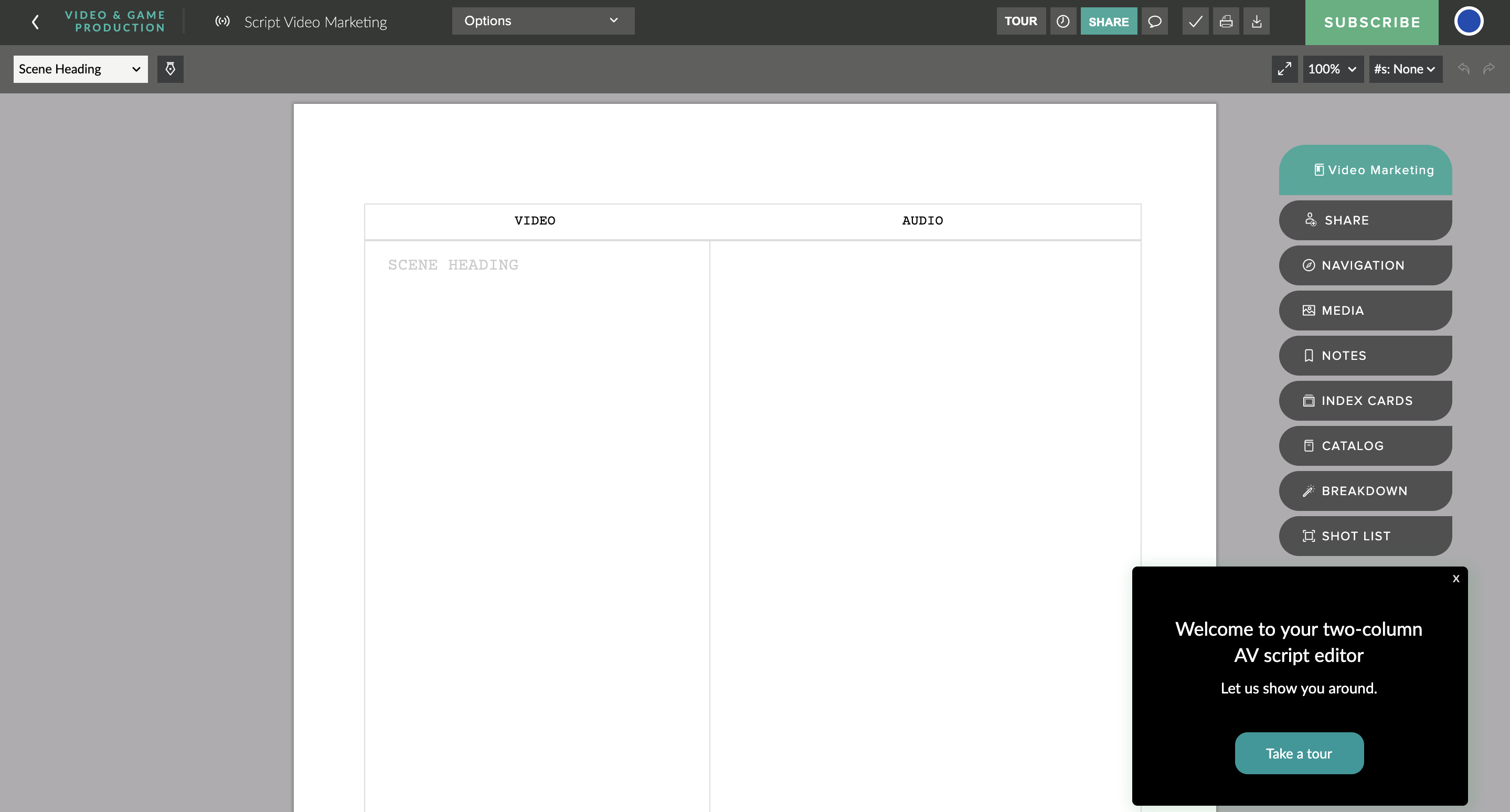Click the SCENE HEADING placeholder in video column
1510x812 pixels.
click(x=453, y=265)
